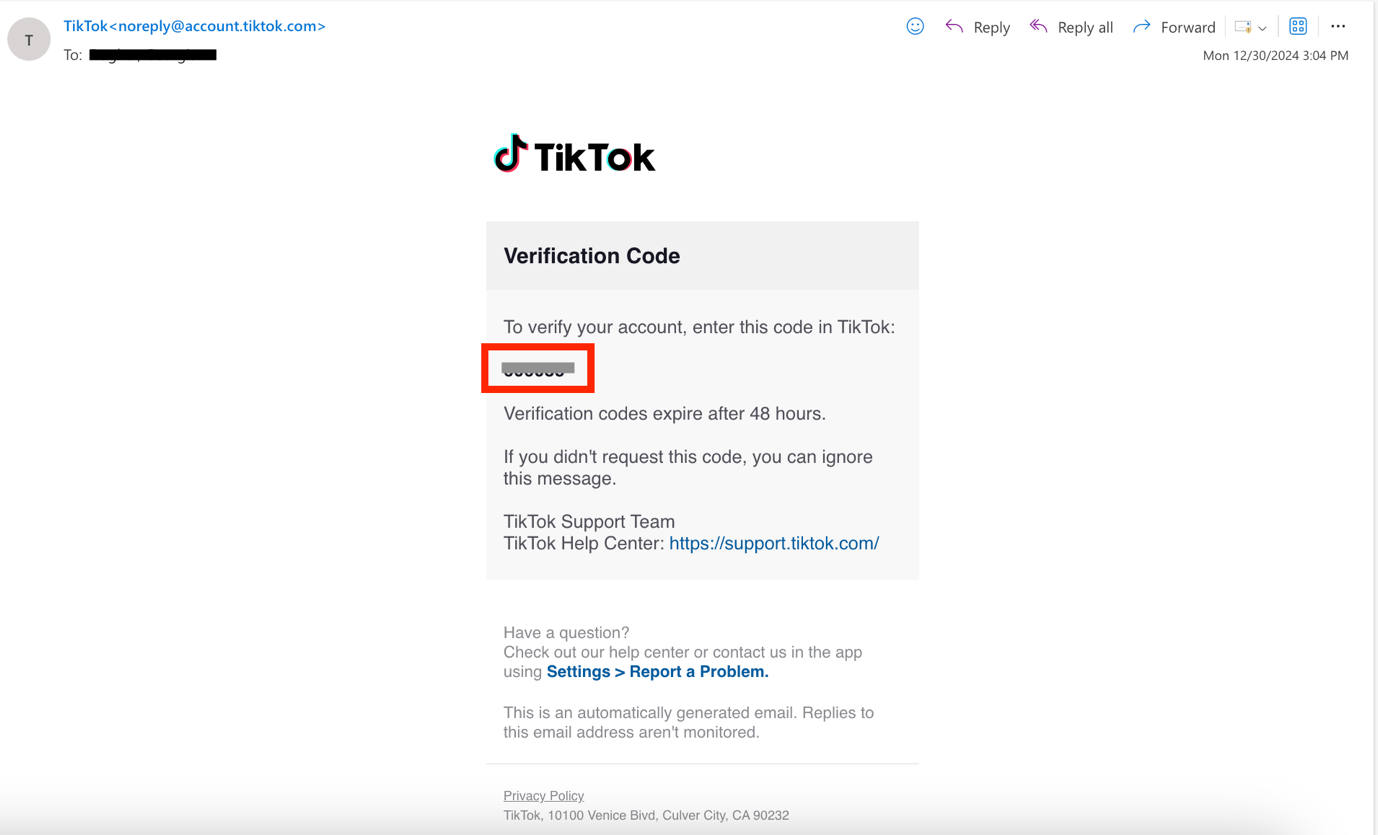Click the TikTok logo in the email body
Screen dimensions: 1378x835
[x=574, y=154]
